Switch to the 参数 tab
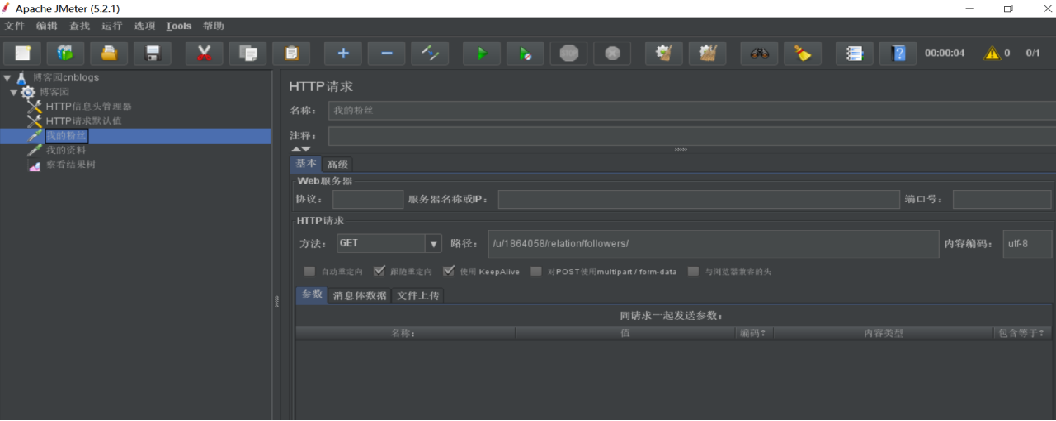This screenshot has width=1056, height=421. pos(312,295)
